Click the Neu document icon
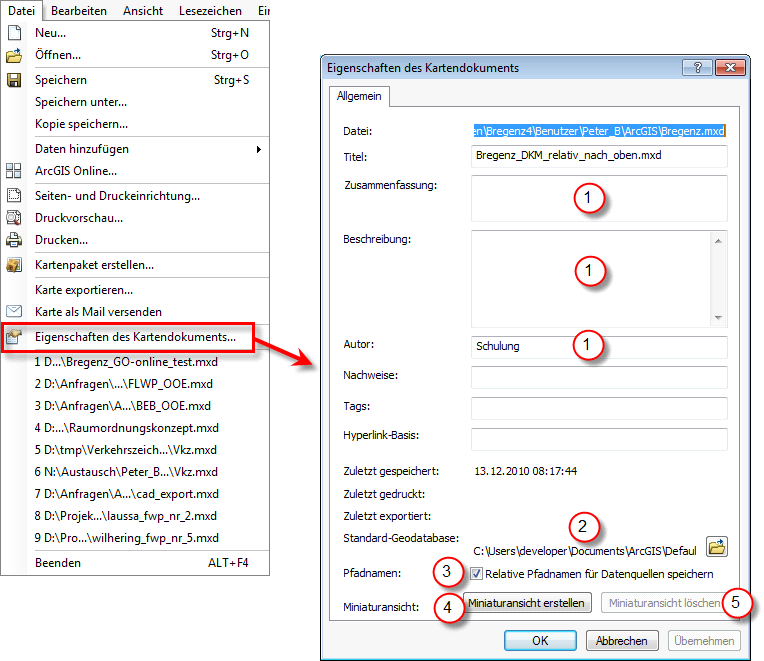Viewport: 764px width, 661px height. tap(14, 33)
